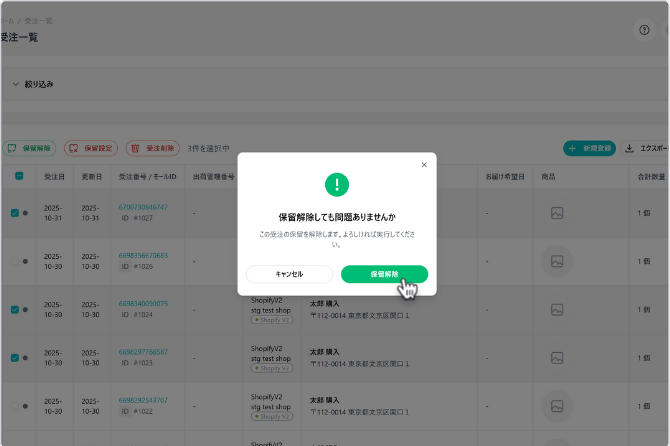Viewport: 670px width, 446px height.
Task: Uncheck the checkbox for order #1023
Action: tap(15, 357)
